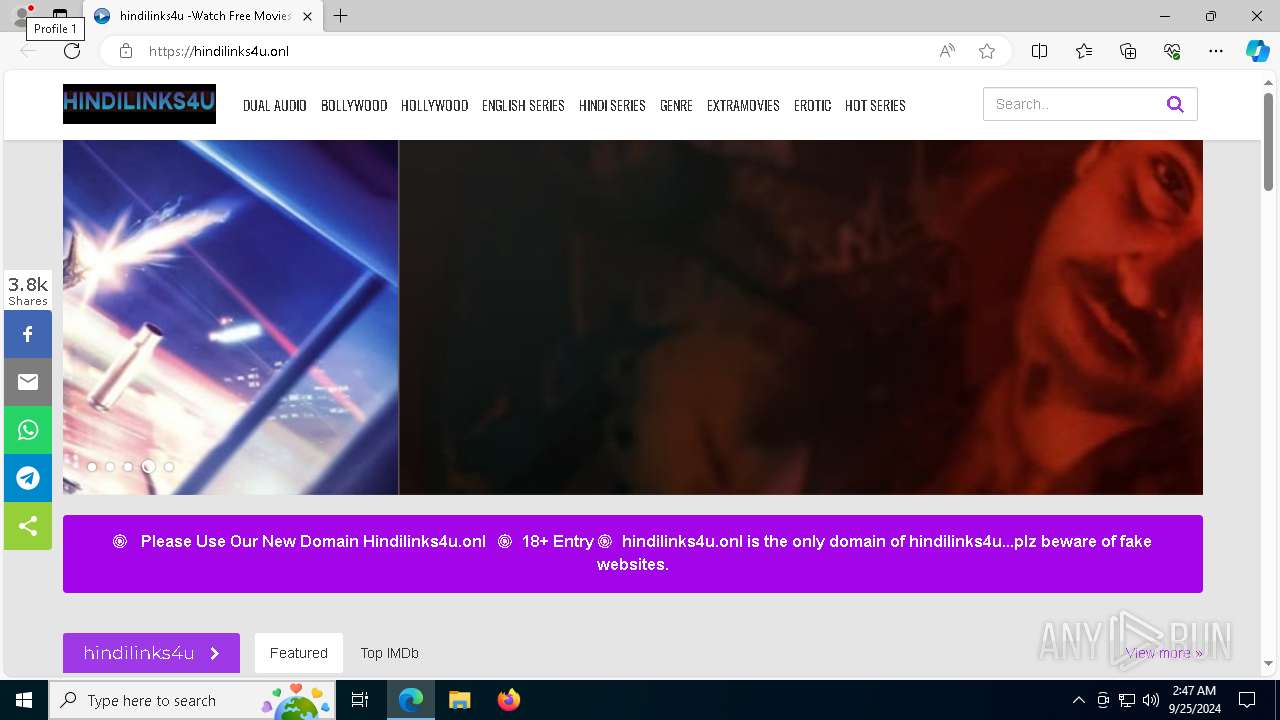Click the address bar URL
The image size is (1280, 720).
tap(219, 51)
